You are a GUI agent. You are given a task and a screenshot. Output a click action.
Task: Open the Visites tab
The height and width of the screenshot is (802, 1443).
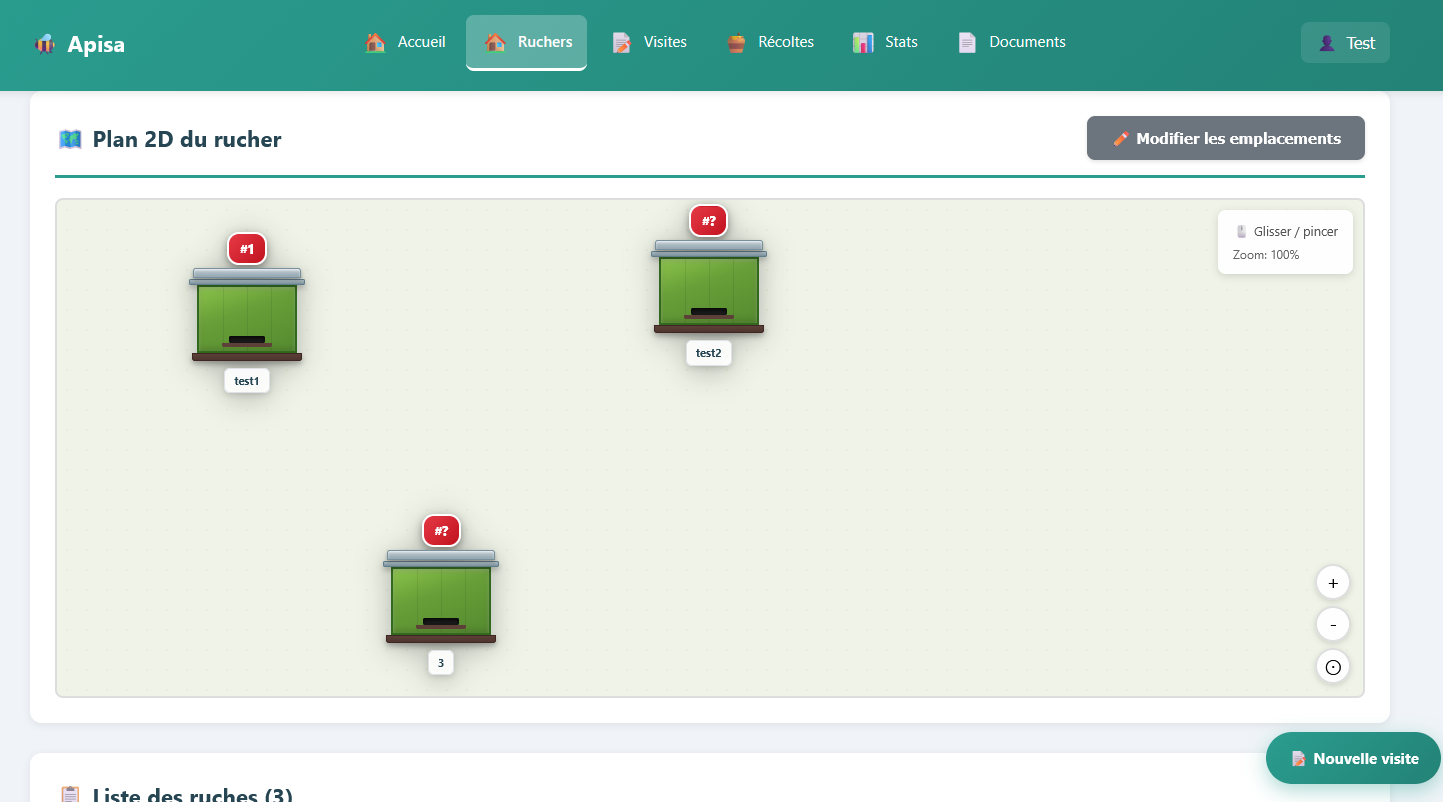(x=650, y=42)
